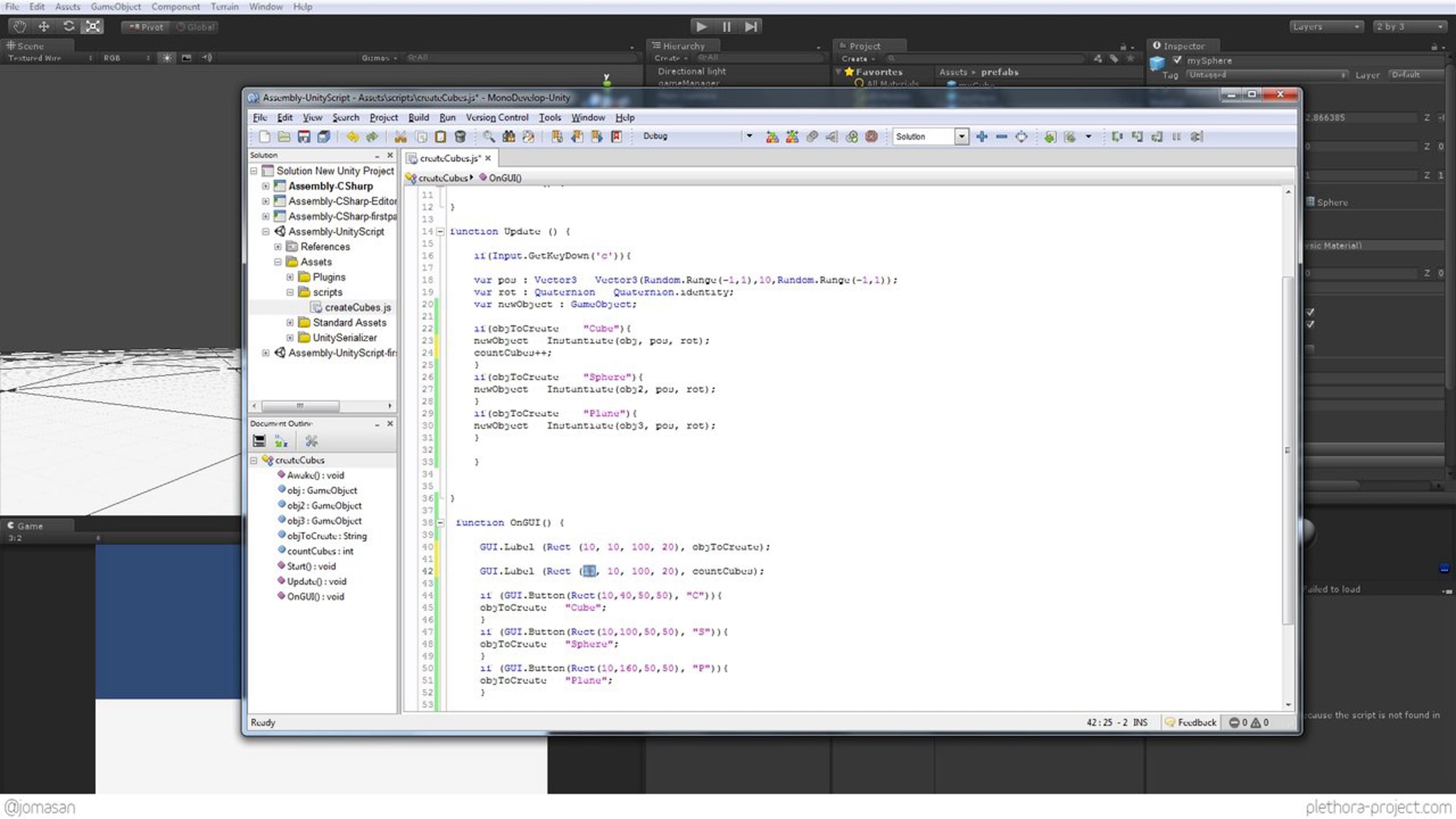Close the createCubes.js editor tab
The width and height of the screenshot is (1456, 819).
(488, 158)
